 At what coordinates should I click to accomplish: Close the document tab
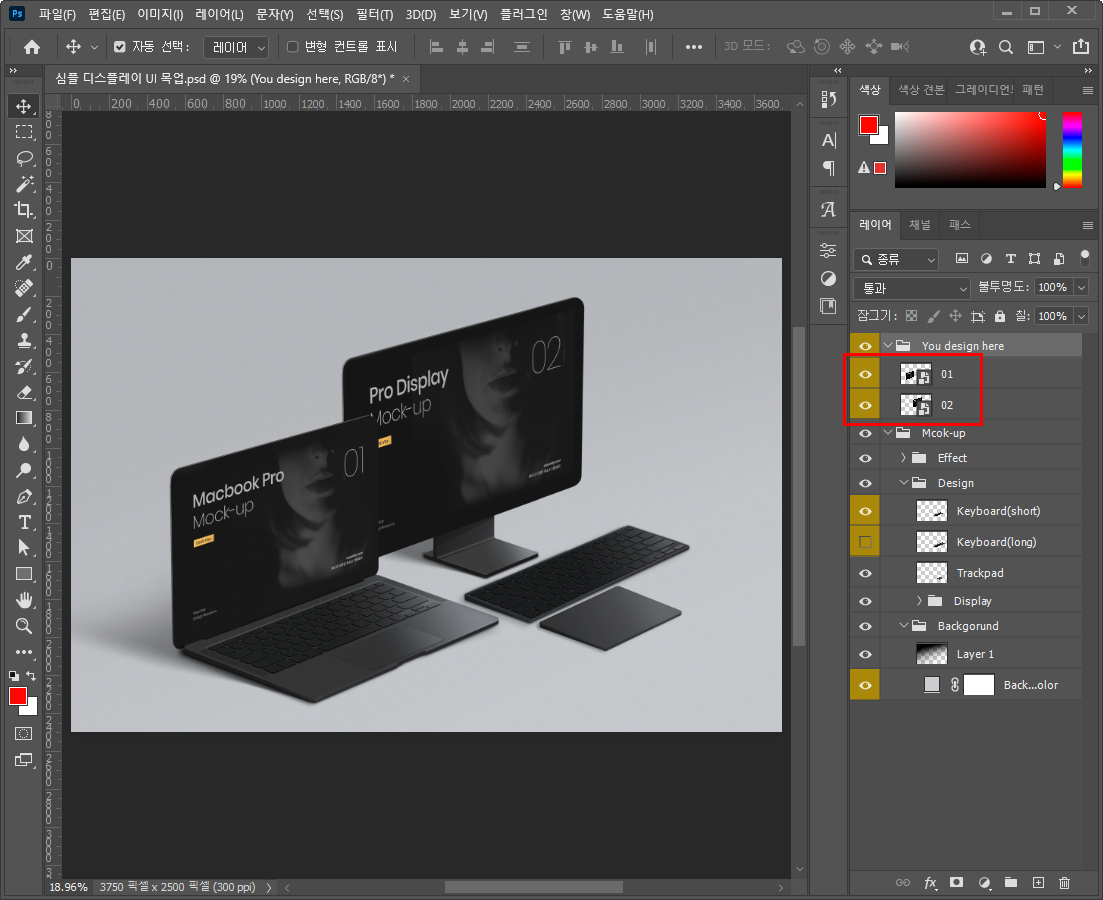(x=406, y=79)
